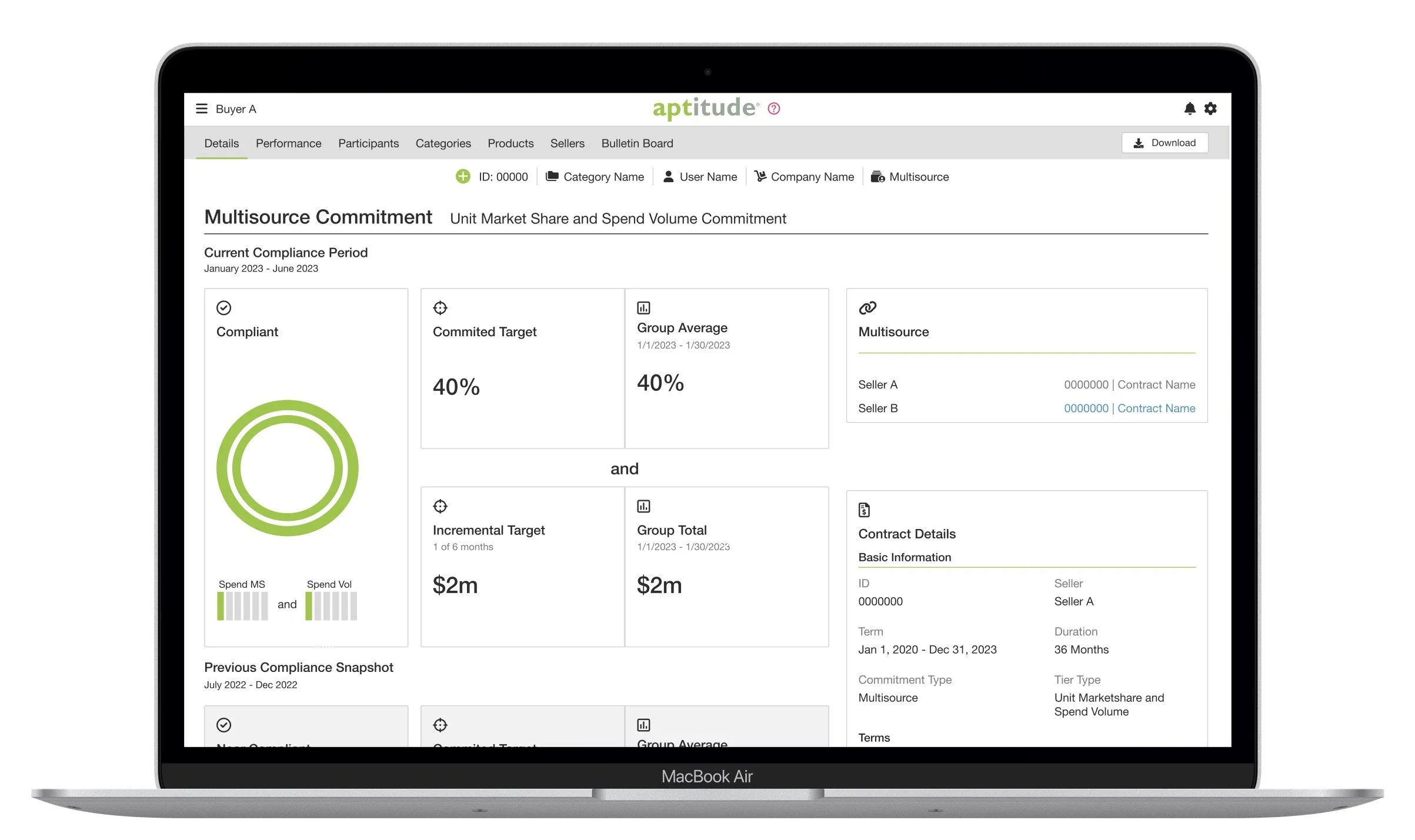Open the settings gear icon
The image size is (1415, 840).
click(x=1210, y=109)
